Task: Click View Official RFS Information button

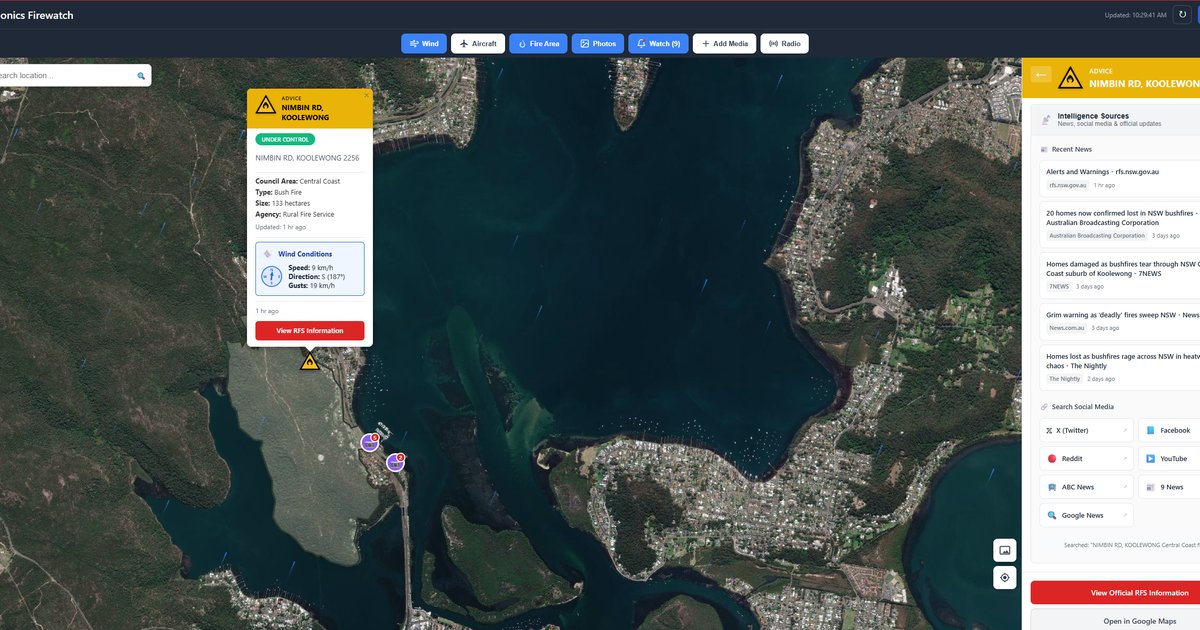Action: pyautogui.click(x=1116, y=593)
